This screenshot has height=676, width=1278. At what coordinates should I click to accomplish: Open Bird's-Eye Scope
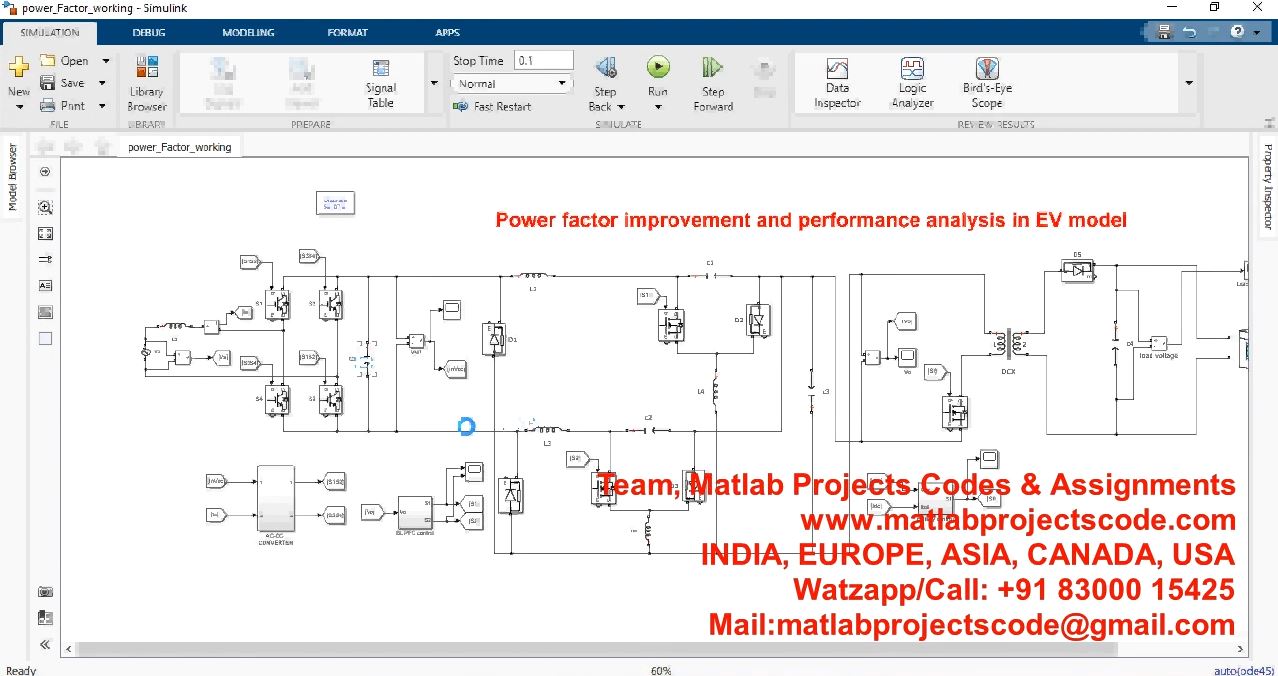coord(986,82)
